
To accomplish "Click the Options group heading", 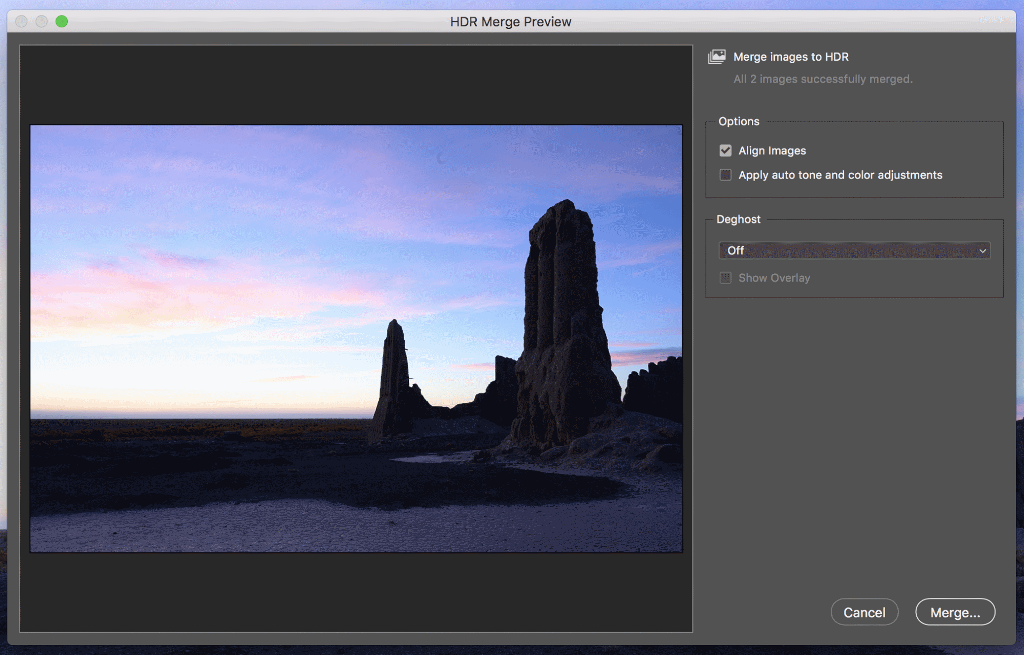I will (738, 121).
